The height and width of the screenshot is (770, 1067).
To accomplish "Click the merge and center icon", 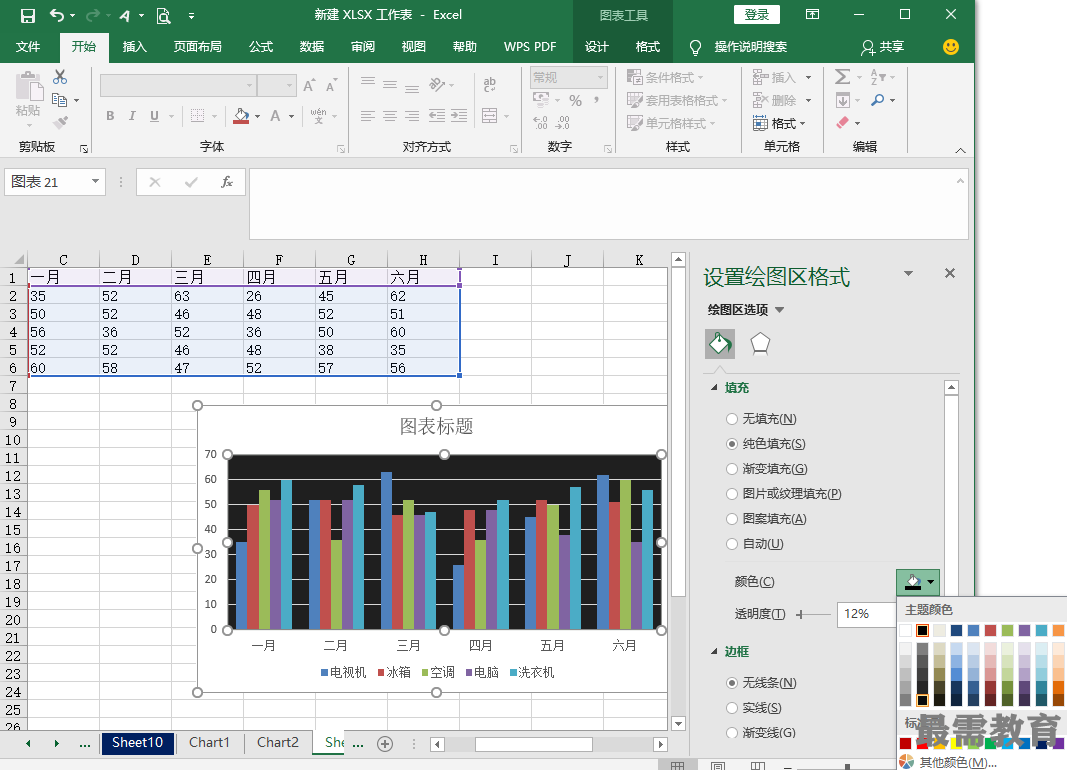I will [489, 116].
